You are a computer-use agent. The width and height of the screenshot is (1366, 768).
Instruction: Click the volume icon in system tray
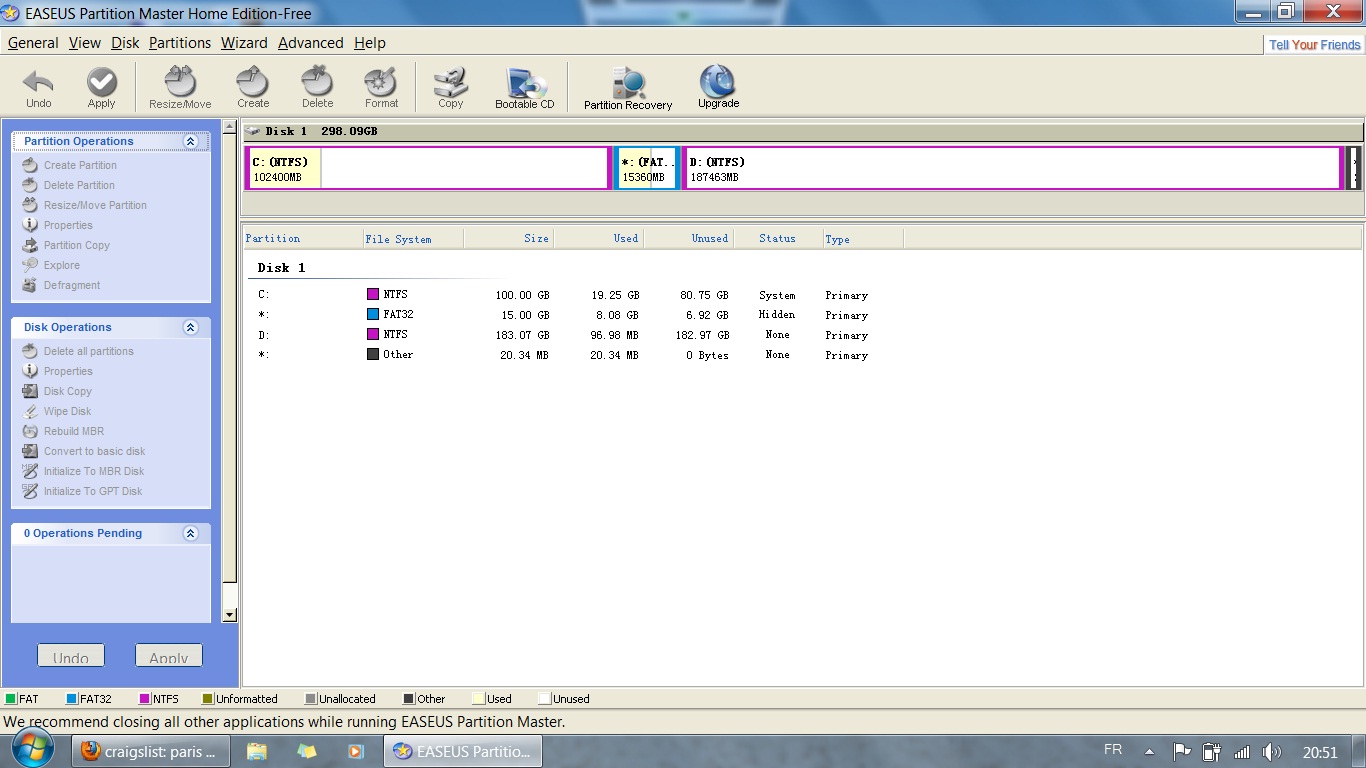tap(1272, 751)
